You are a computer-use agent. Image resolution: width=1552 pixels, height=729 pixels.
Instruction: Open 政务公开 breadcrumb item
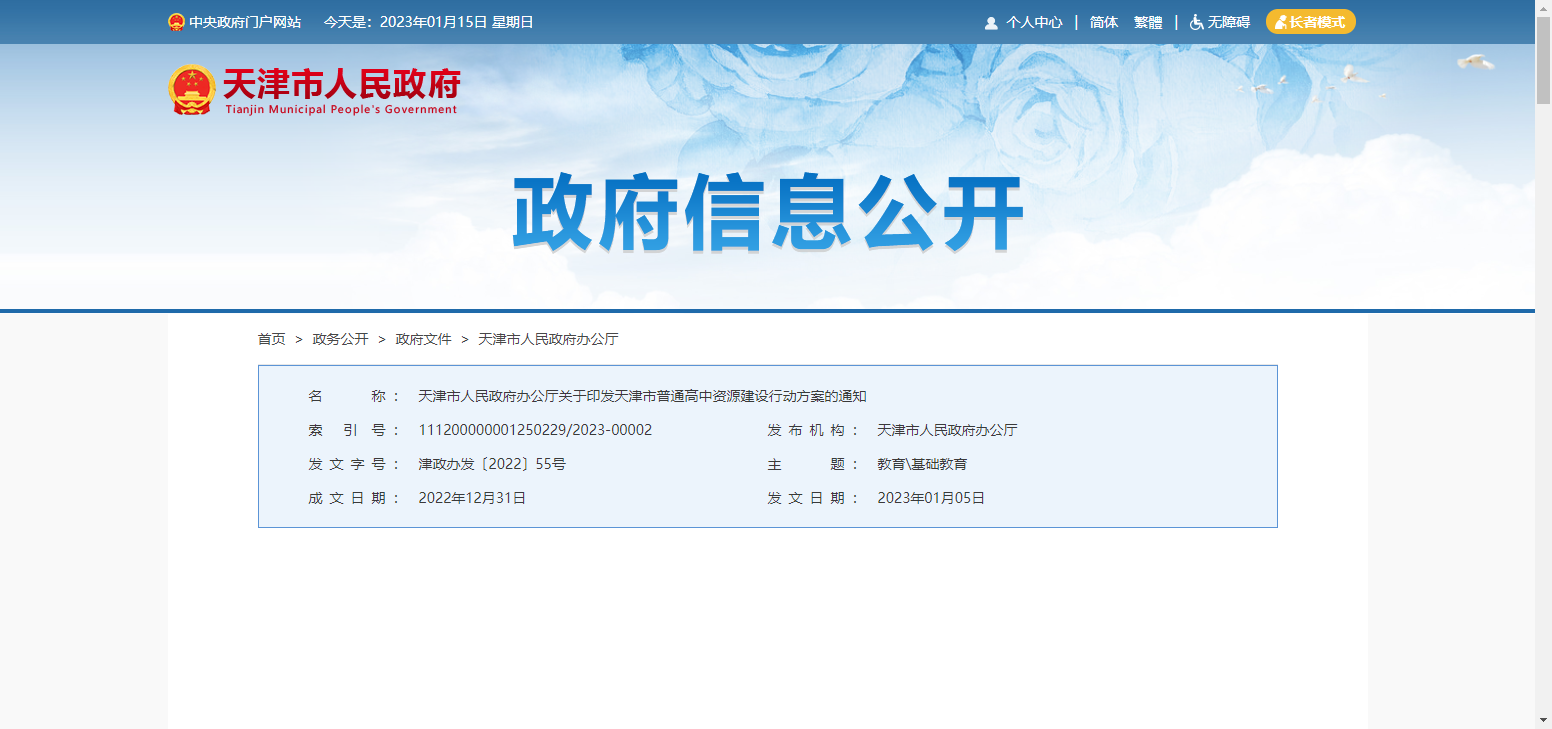(x=340, y=339)
